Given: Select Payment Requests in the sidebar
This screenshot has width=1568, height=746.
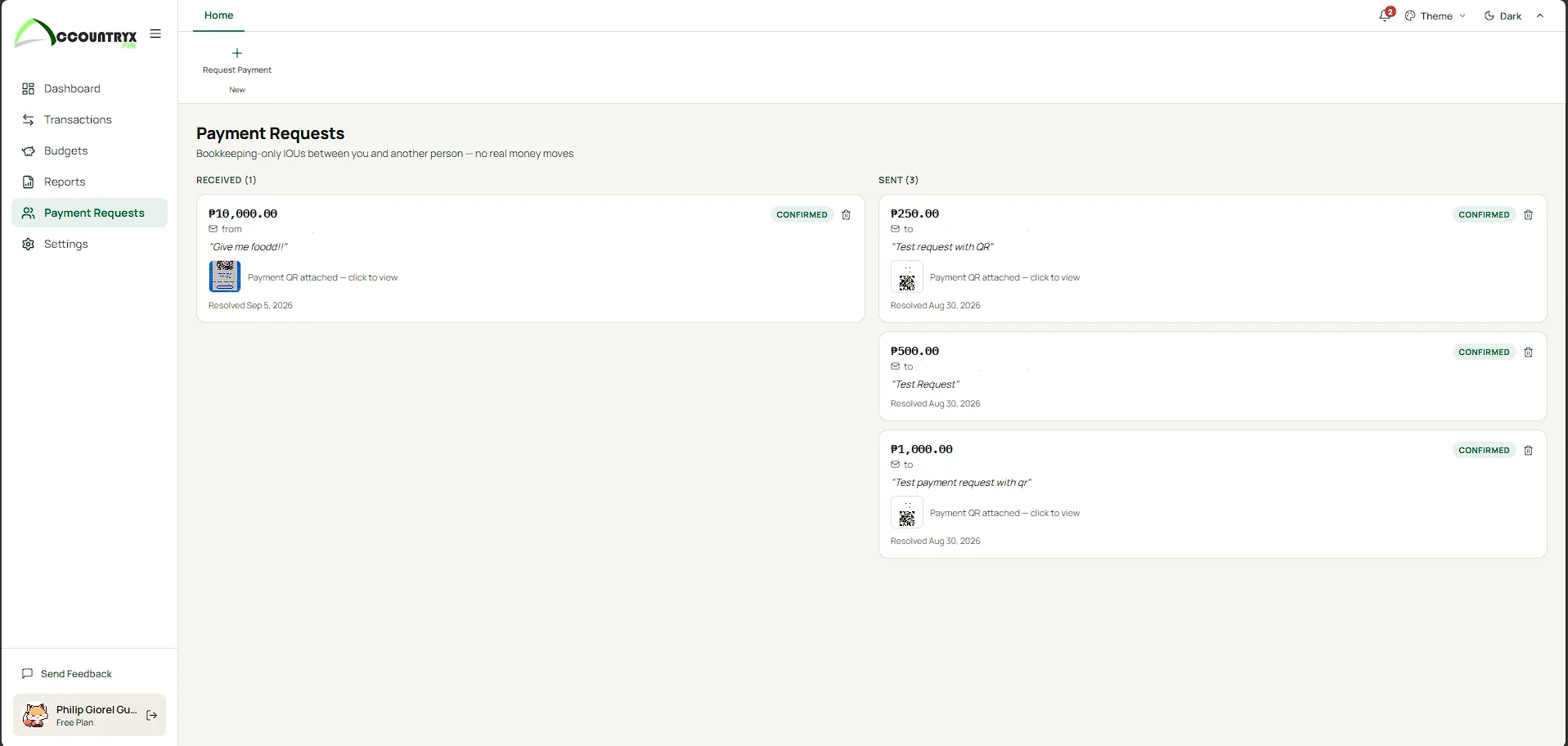Looking at the screenshot, I should point(89,213).
